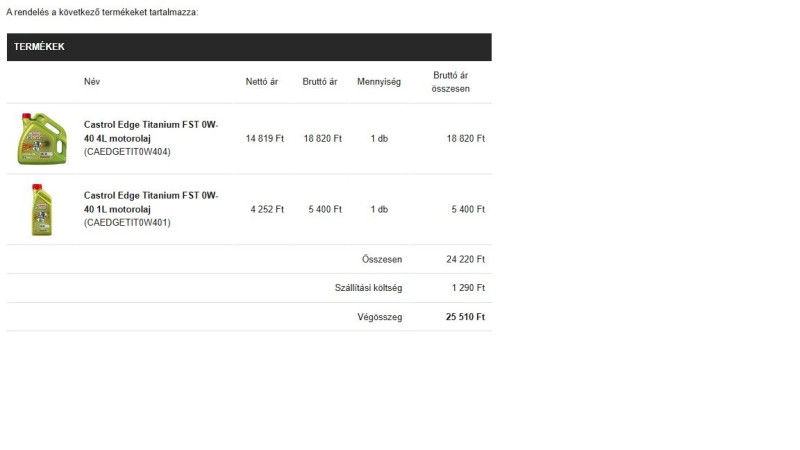The height and width of the screenshot is (450, 800).
Task: Click the 1 db quantity for 4L oil
Action: [x=379, y=139]
